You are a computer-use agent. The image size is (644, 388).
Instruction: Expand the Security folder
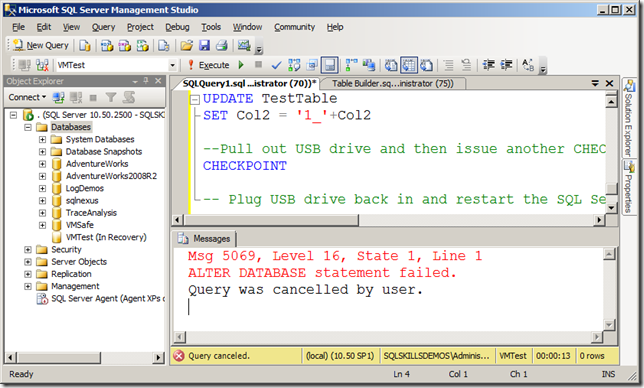(28, 249)
